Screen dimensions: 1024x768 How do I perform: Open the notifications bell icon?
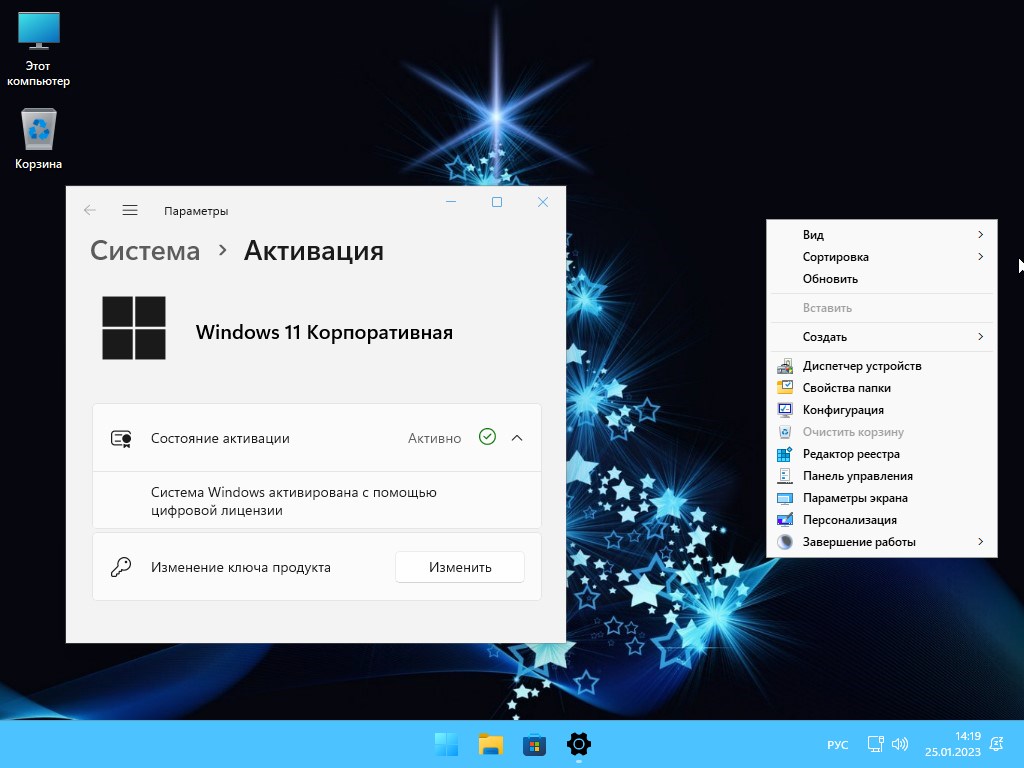click(997, 744)
